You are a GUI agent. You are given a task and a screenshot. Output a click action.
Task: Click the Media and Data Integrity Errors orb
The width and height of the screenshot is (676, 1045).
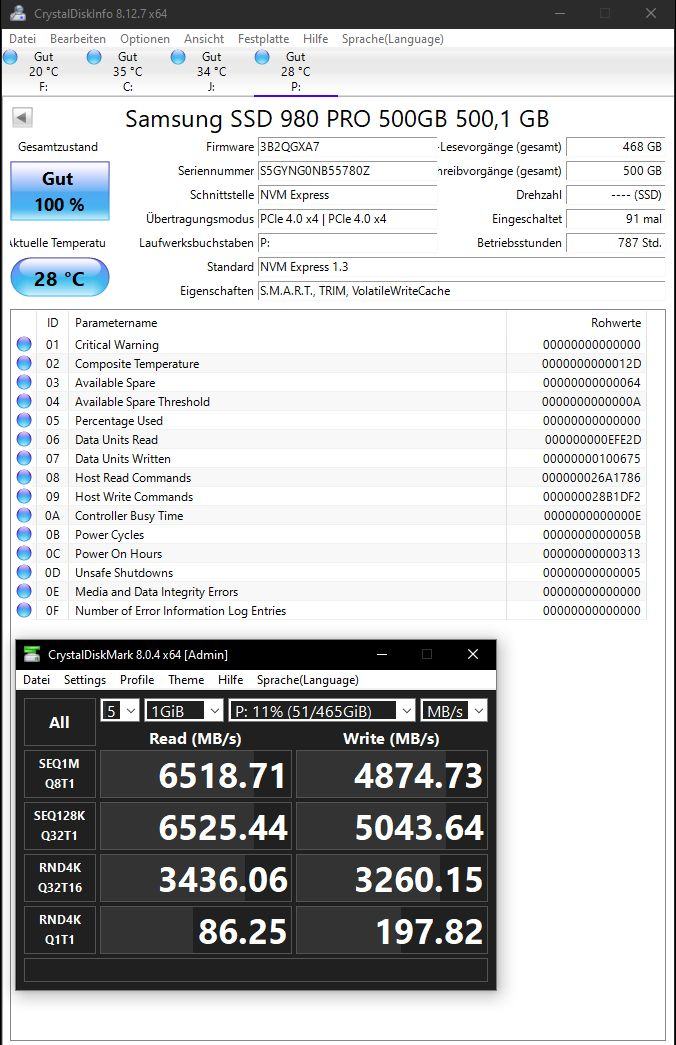(24, 591)
